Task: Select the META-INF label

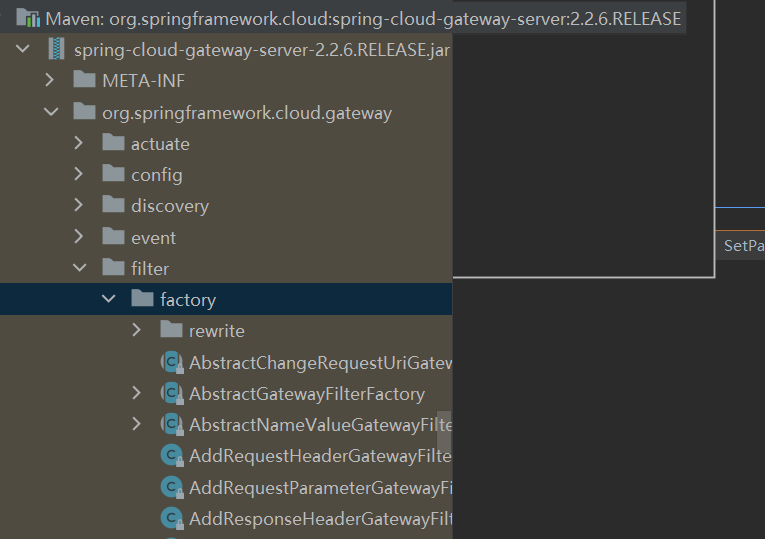Action: point(143,81)
